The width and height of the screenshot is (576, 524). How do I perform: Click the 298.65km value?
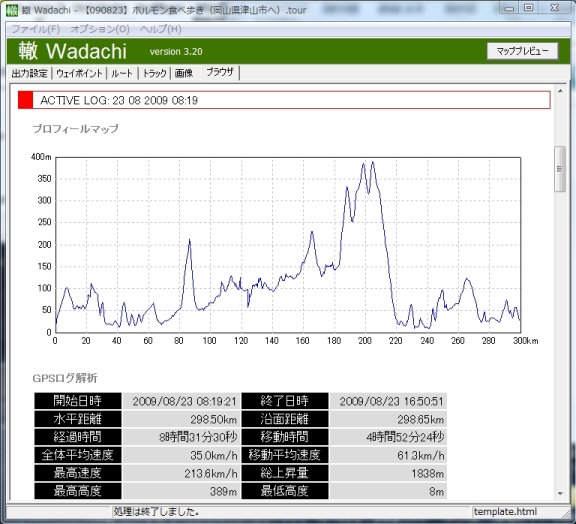[x=421, y=419]
